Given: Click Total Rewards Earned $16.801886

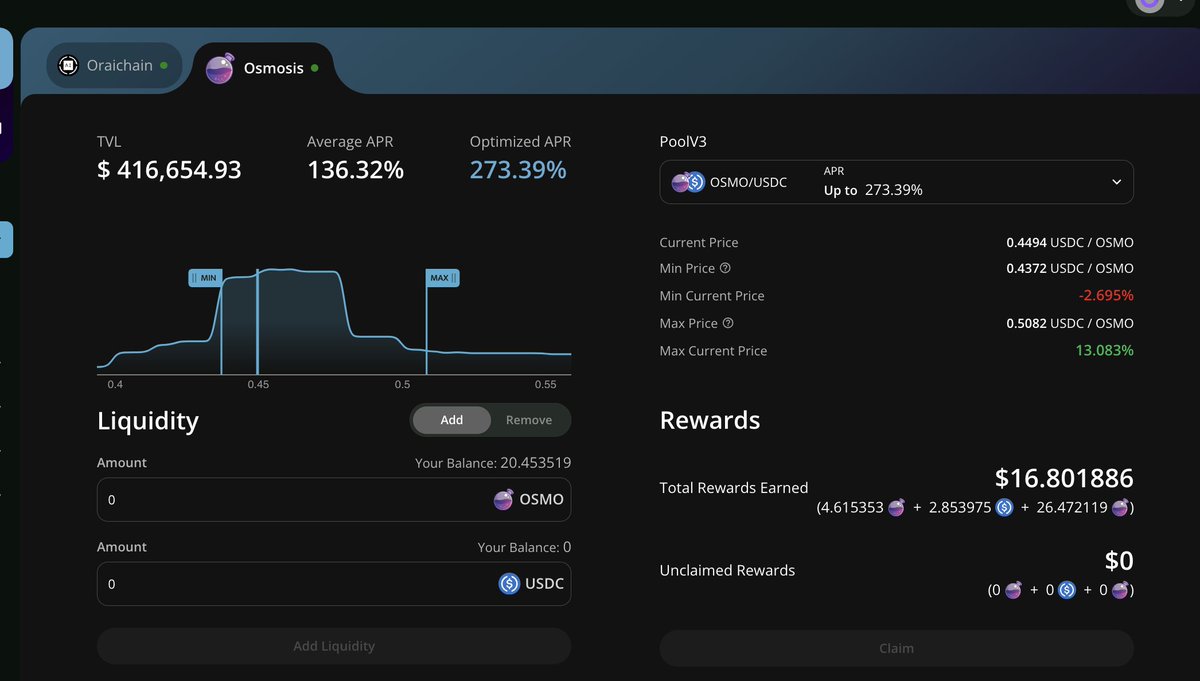Looking at the screenshot, I should (x=1064, y=478).
